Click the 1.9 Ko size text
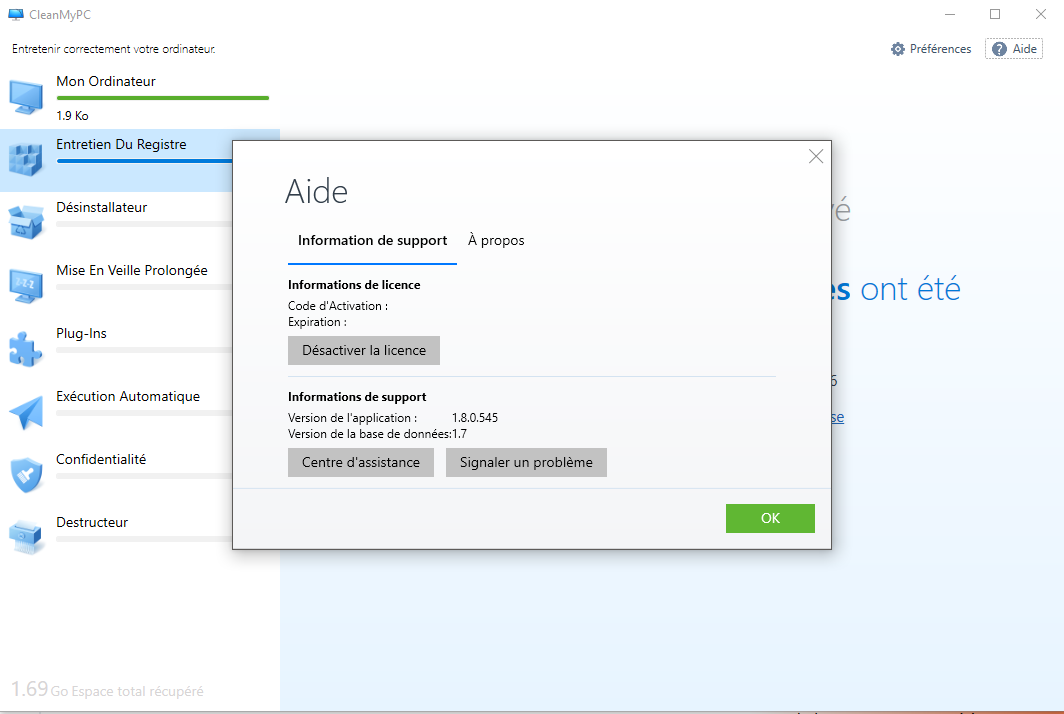The image size is (1064, 714). point(72,116)
